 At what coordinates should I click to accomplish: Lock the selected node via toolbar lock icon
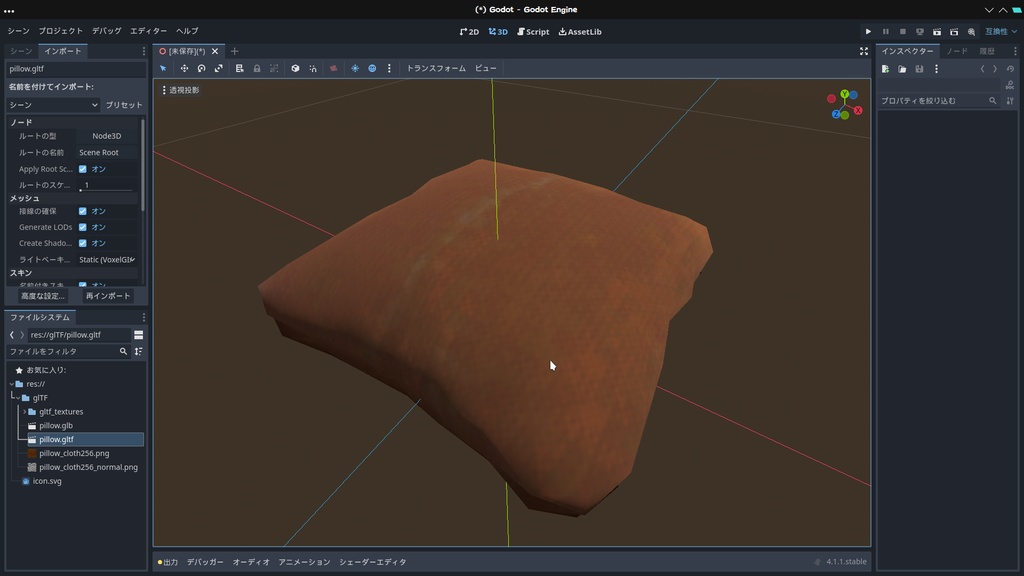[257, 68]
